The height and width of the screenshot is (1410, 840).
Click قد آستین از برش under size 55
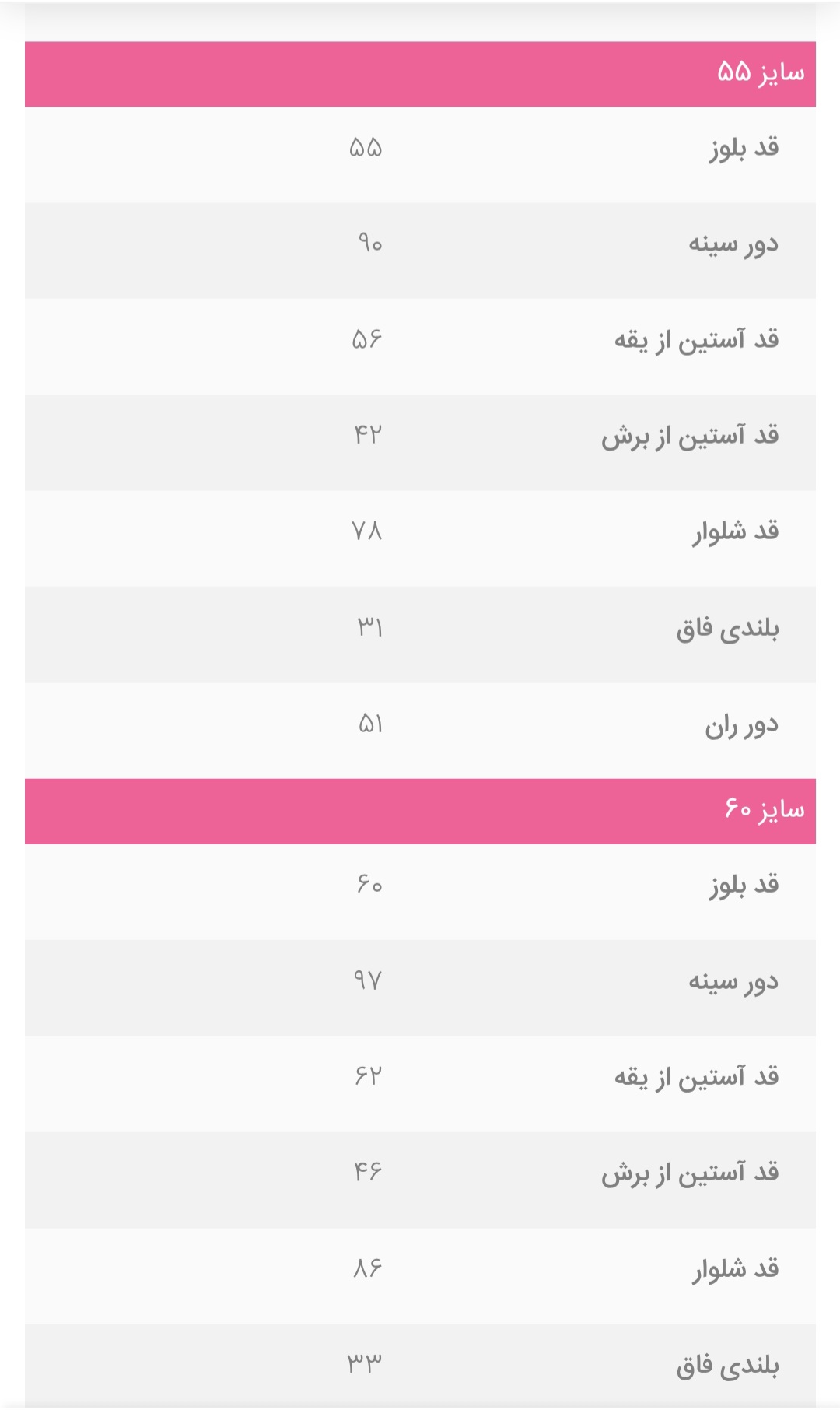[x=689, y=436]
